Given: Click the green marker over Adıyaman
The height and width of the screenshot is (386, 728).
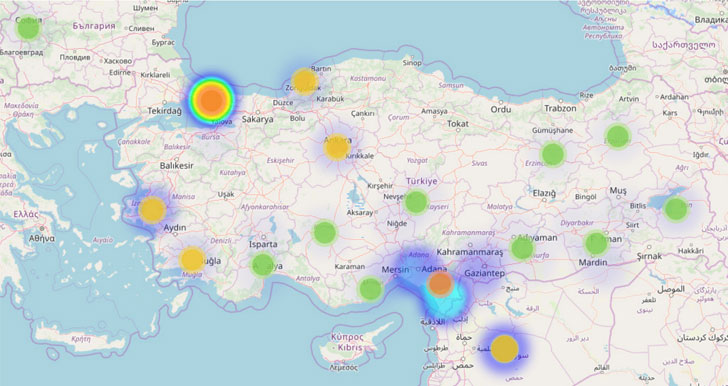Looking at the screenshot, I should (523, 248).
